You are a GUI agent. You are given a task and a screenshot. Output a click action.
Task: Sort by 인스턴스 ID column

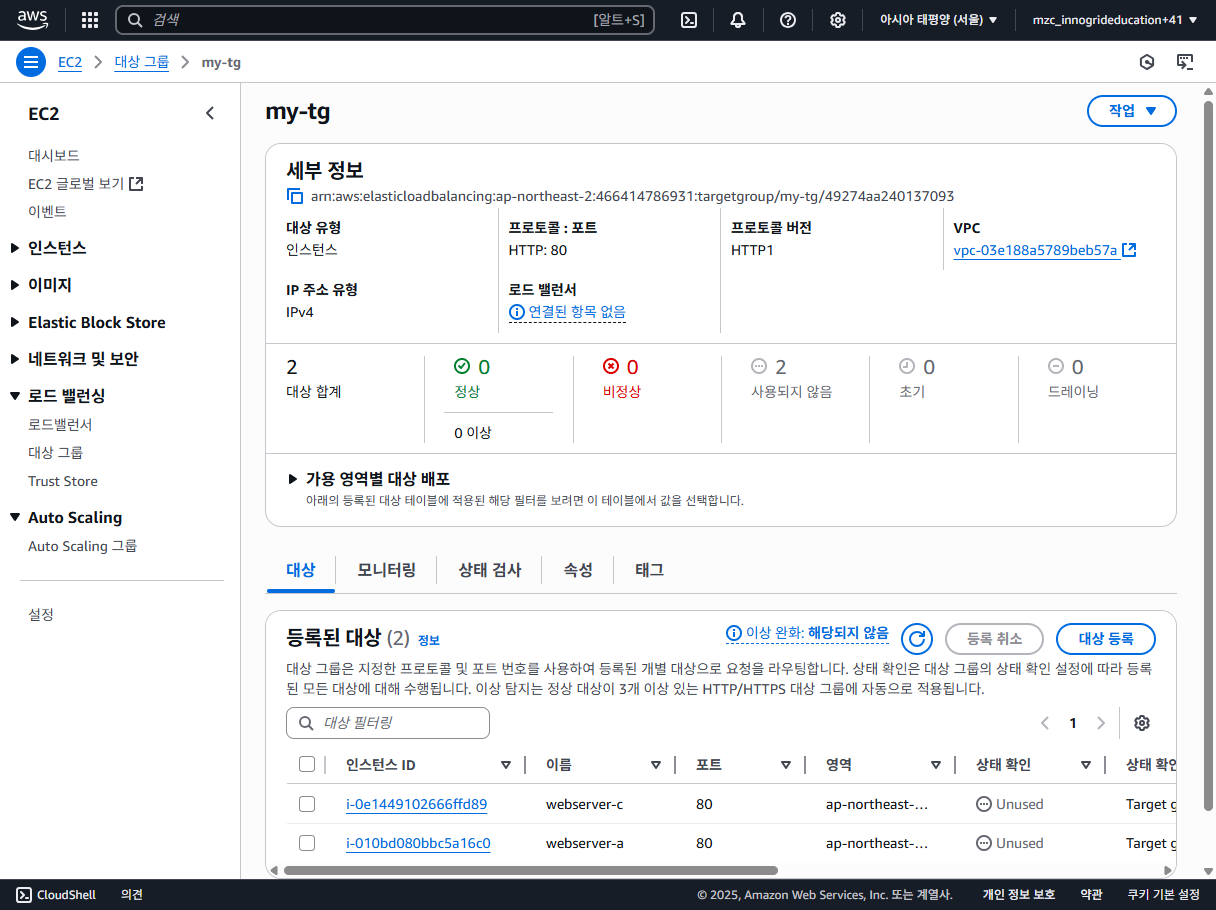coord(505,765)
